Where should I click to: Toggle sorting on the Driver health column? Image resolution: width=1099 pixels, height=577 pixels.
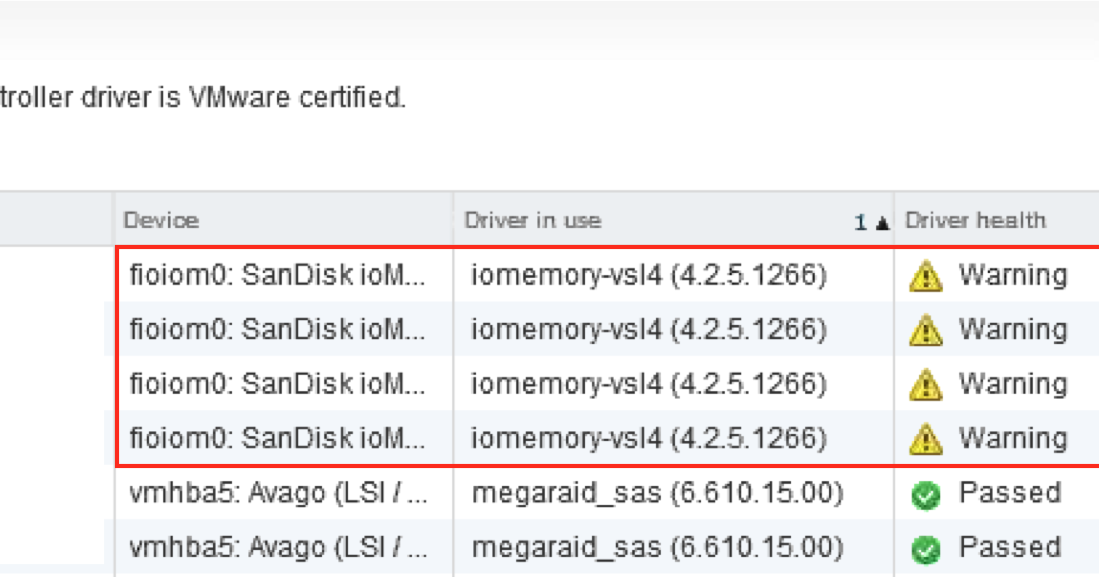[x=973, y=220]
